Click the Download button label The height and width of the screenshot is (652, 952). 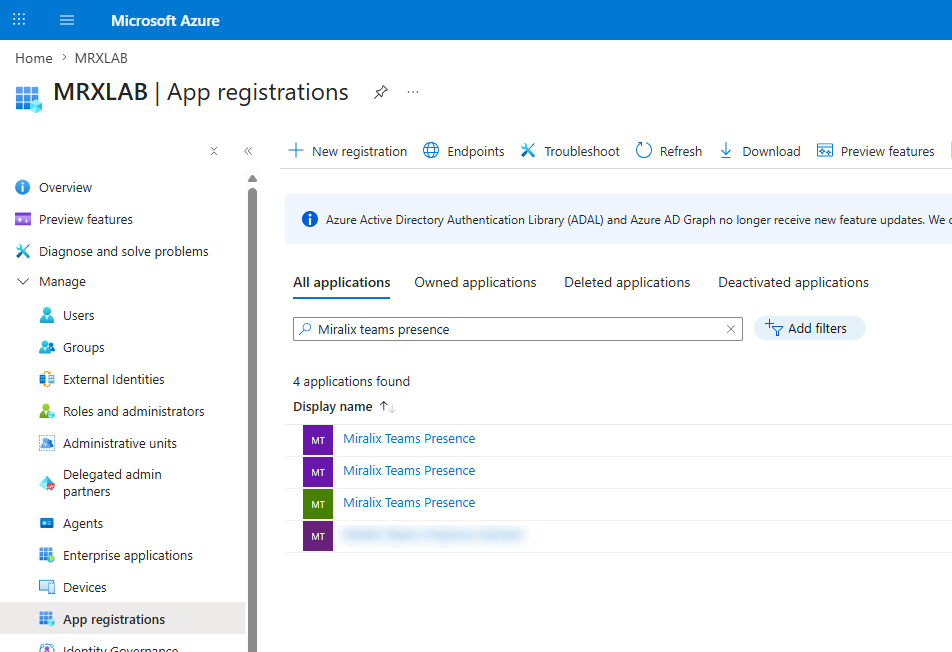click(x=771, y=152)
